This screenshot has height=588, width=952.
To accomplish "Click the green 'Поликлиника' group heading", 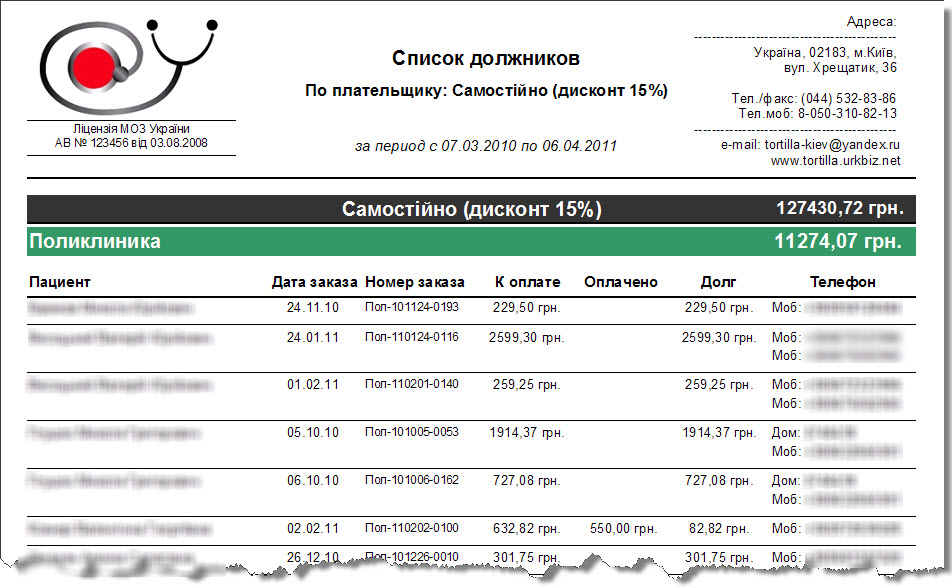I will (x=95, y=241).
